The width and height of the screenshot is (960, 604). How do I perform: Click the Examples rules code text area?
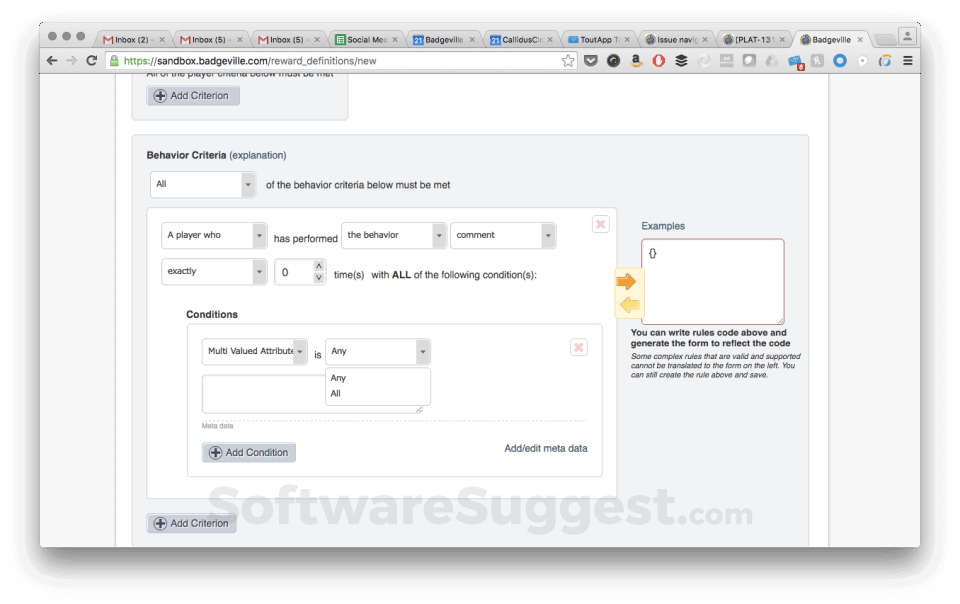(713, 281)
